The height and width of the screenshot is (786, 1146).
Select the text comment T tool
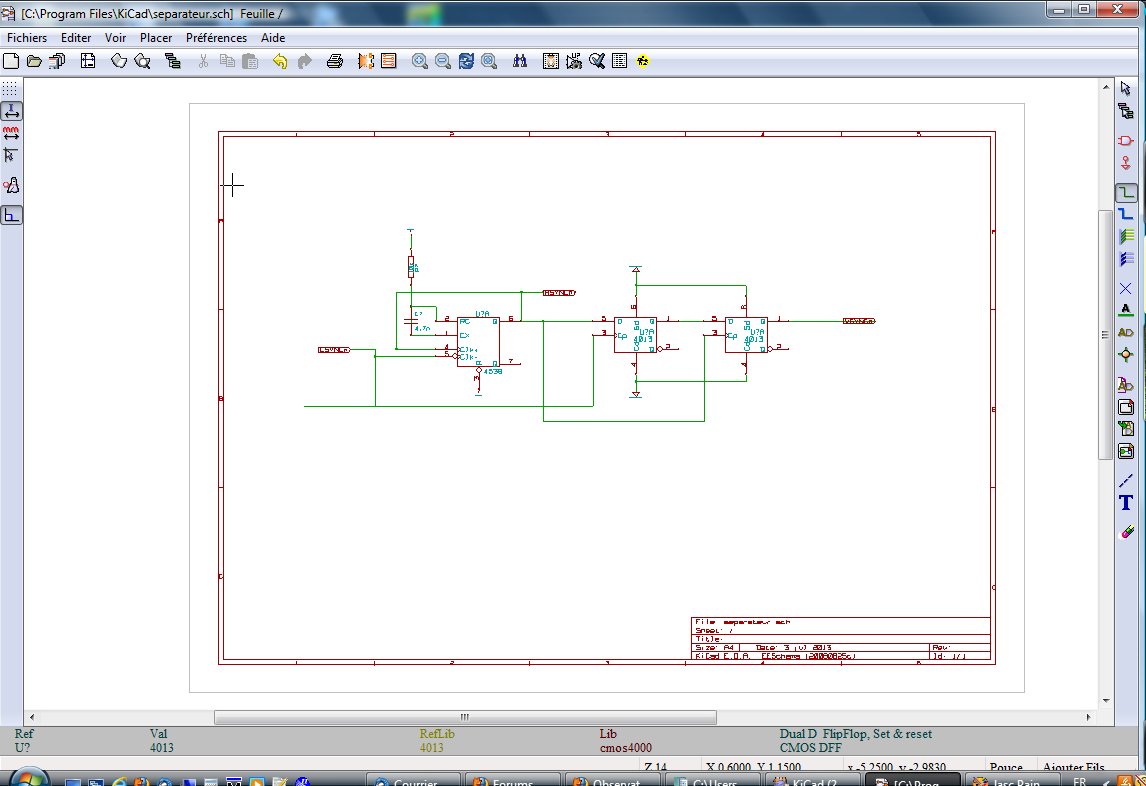[x=1126, y=502]
